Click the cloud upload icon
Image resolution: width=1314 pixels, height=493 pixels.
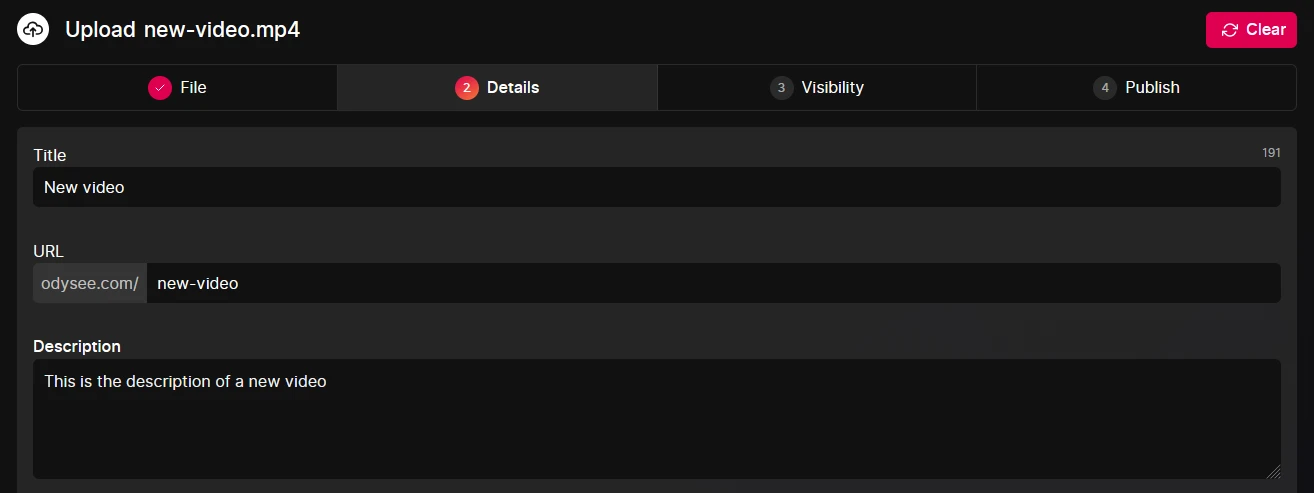click(x=33, y=30)
